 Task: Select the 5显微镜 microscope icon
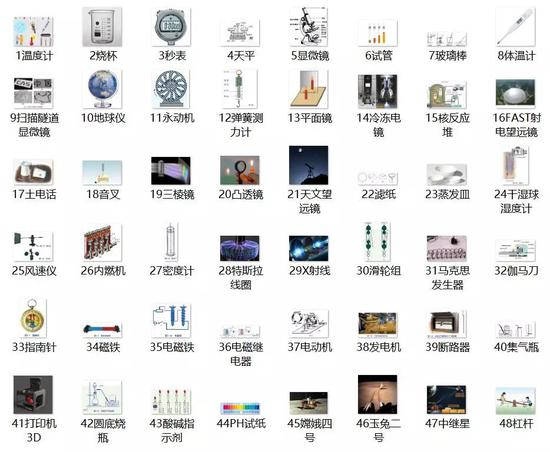point(309,27)
